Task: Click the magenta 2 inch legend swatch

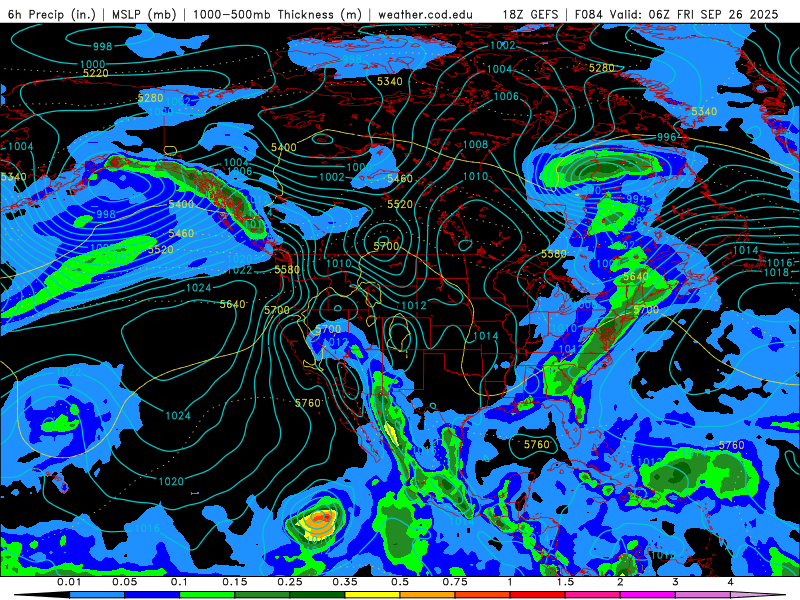Action: [648, 595]
